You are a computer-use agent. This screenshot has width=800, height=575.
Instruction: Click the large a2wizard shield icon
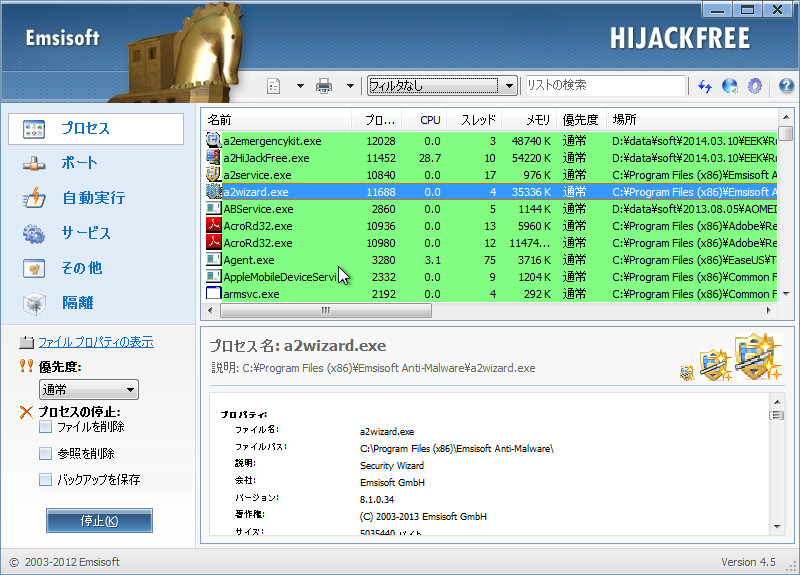click(759, 357)
